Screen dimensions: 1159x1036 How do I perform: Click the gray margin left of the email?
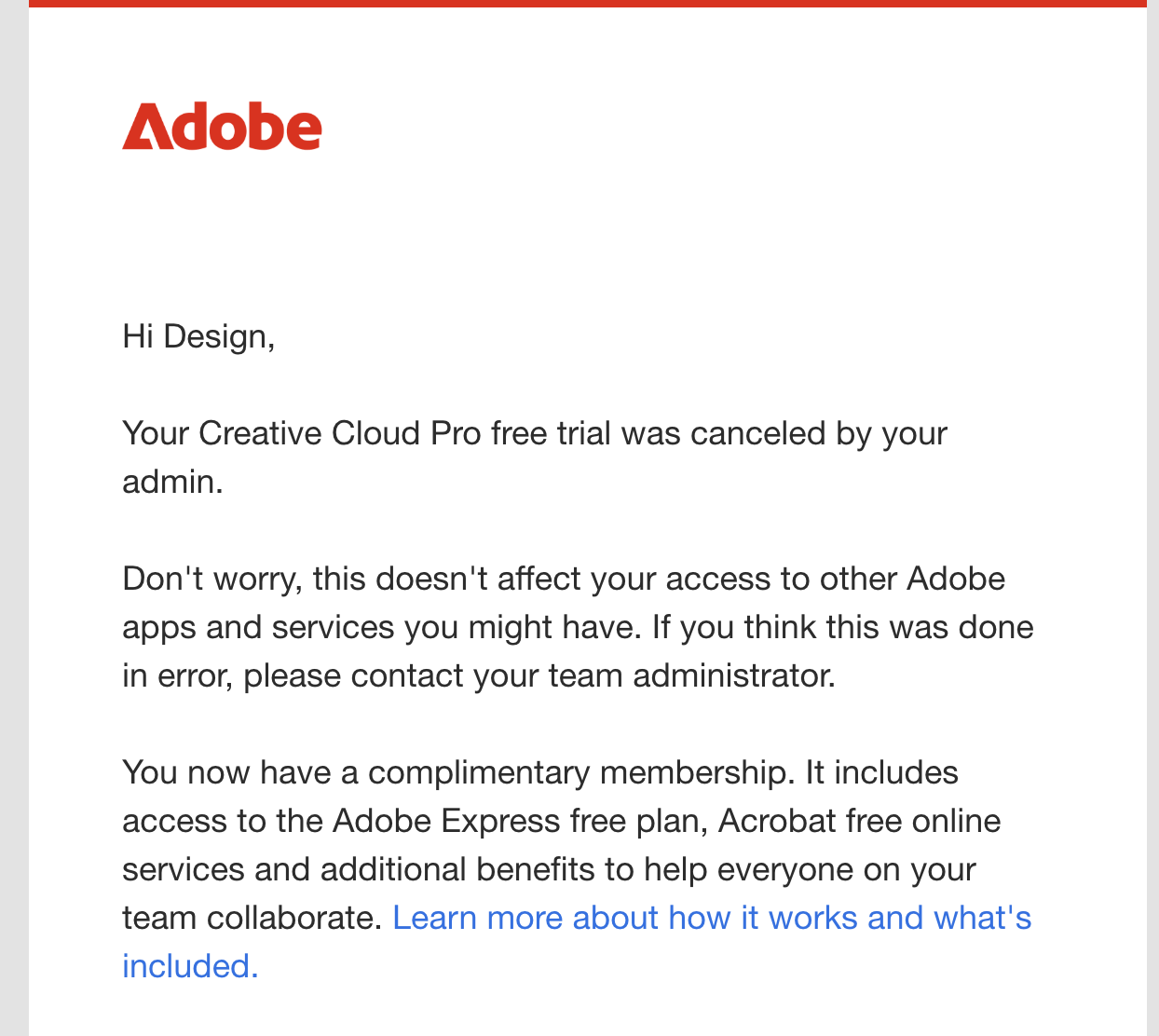(14, 518)
